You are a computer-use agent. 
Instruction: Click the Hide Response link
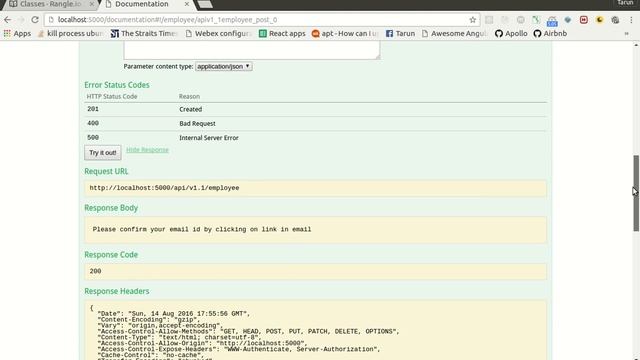tap(147, 150)
